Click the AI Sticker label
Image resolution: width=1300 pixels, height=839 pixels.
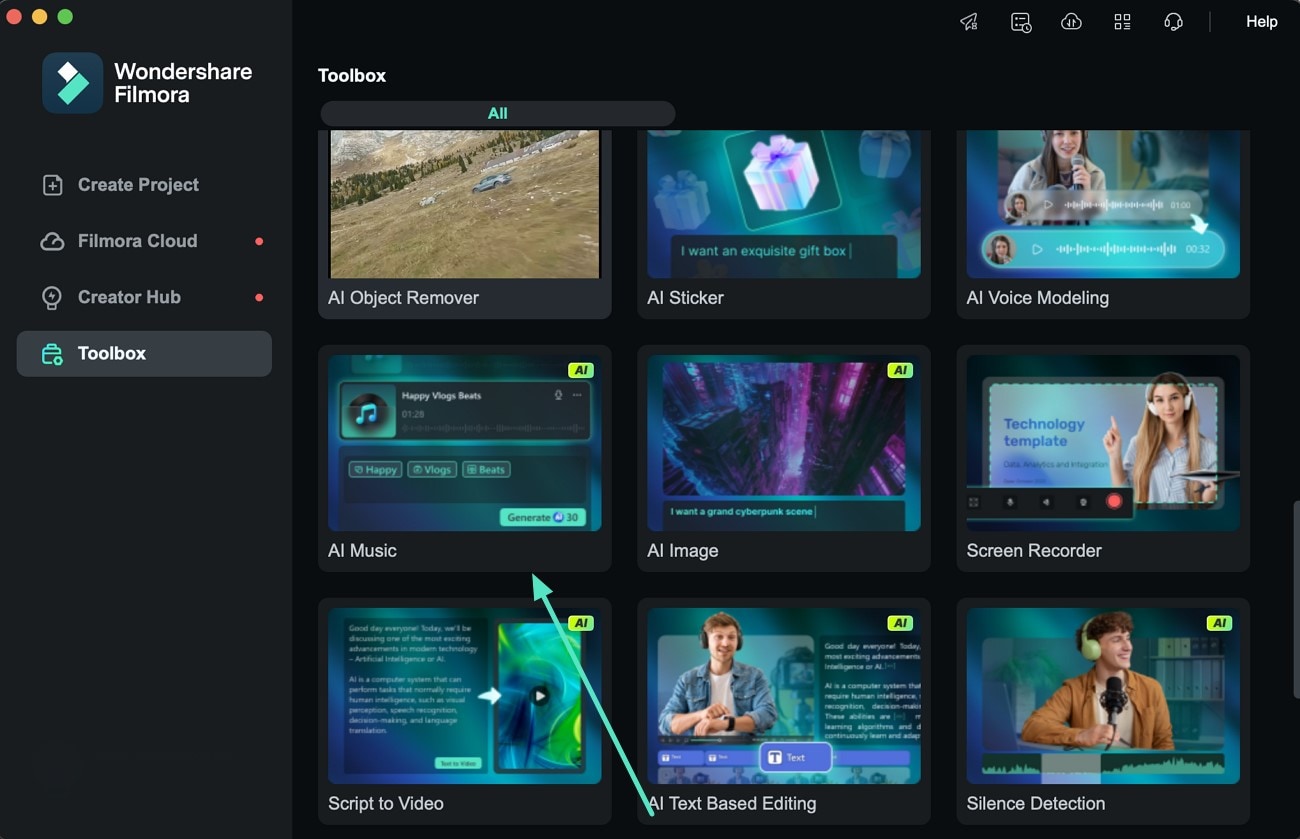(685, 298)
